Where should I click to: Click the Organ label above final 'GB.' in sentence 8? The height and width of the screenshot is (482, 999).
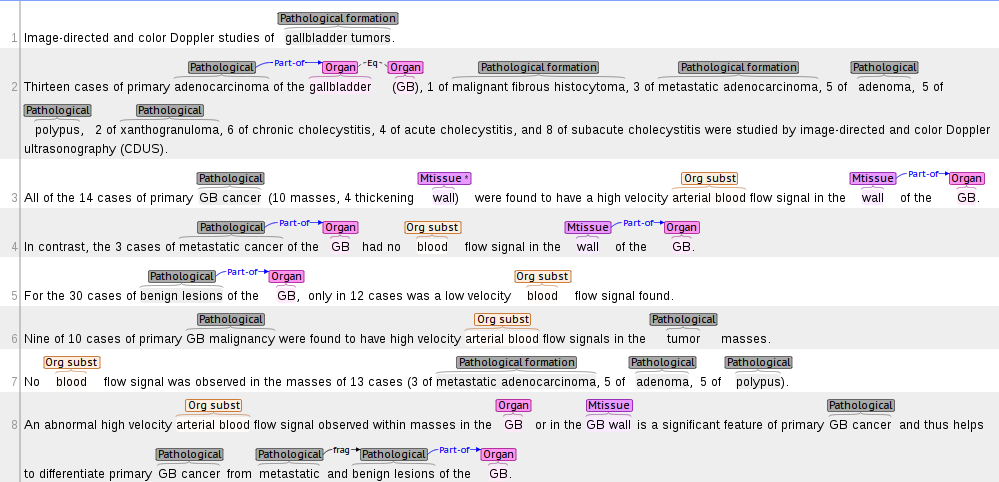click(x=498, y=455)
